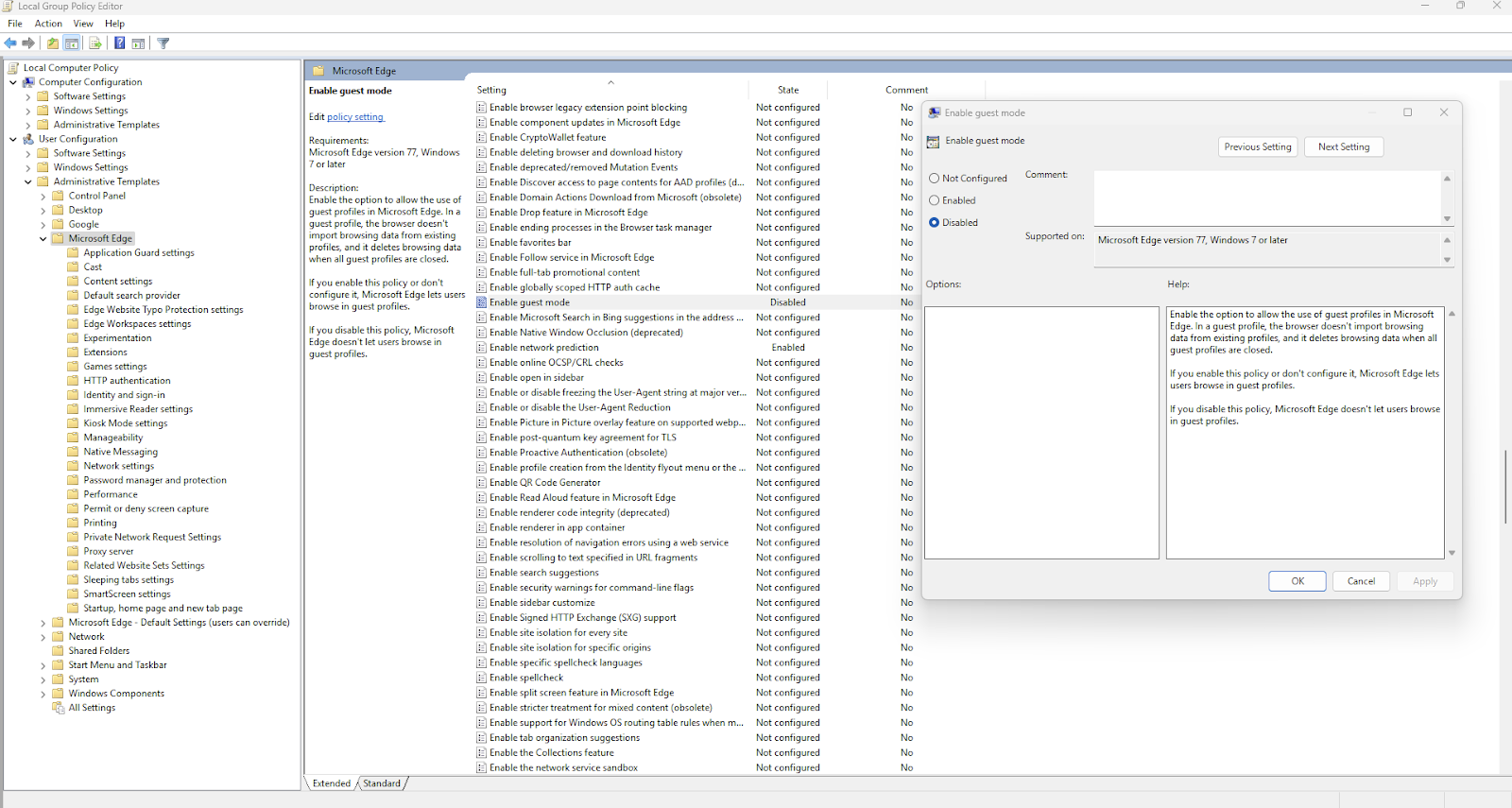Click the Previous Setting button
This screenshot has width=1512, height=808.
[x=1258, y=146]
